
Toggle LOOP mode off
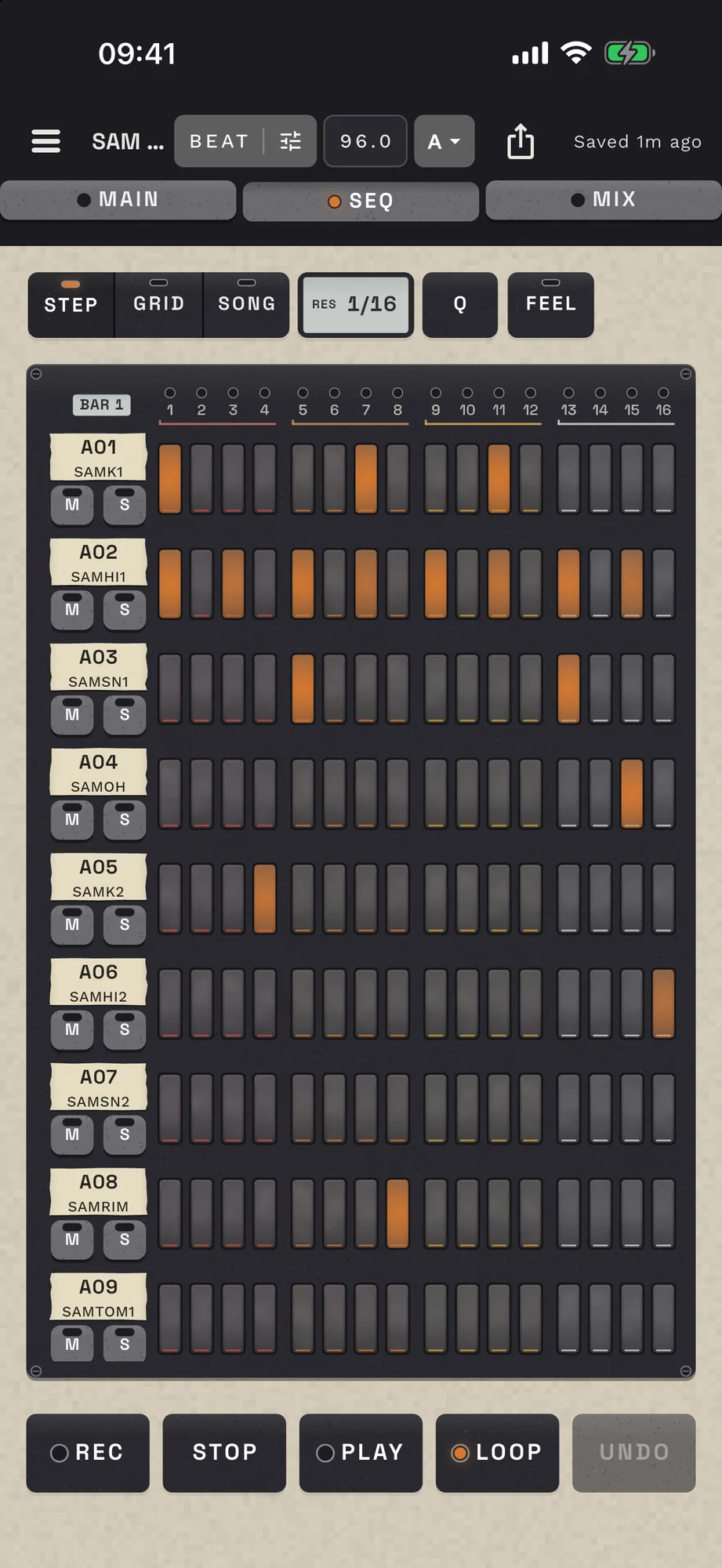[x=497, y=1453]
